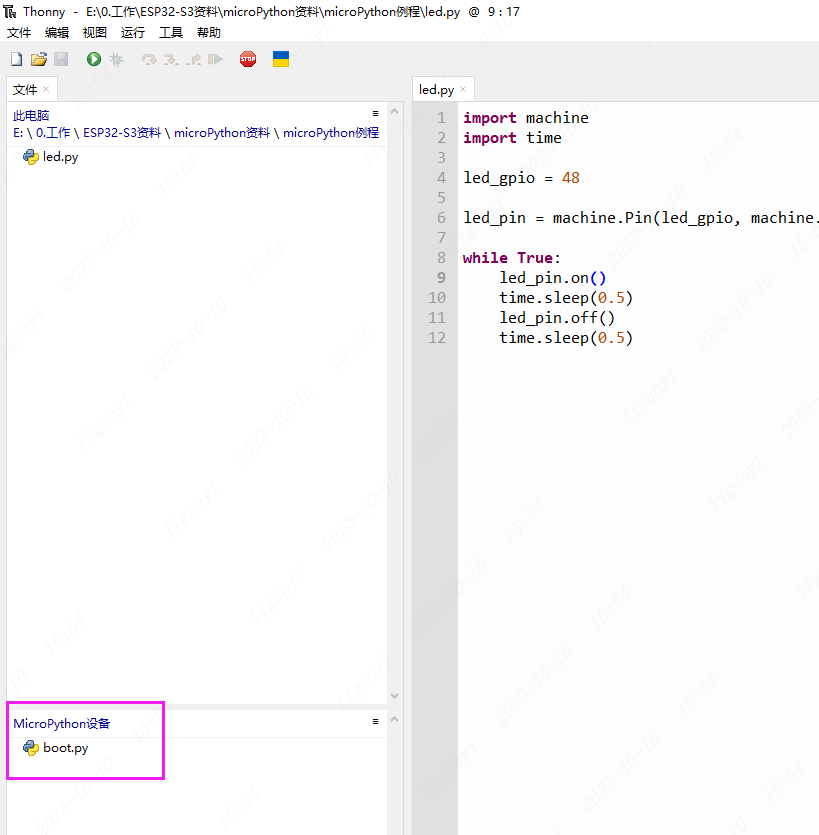Click the Python icon beside boot.py

click(31, 748)
